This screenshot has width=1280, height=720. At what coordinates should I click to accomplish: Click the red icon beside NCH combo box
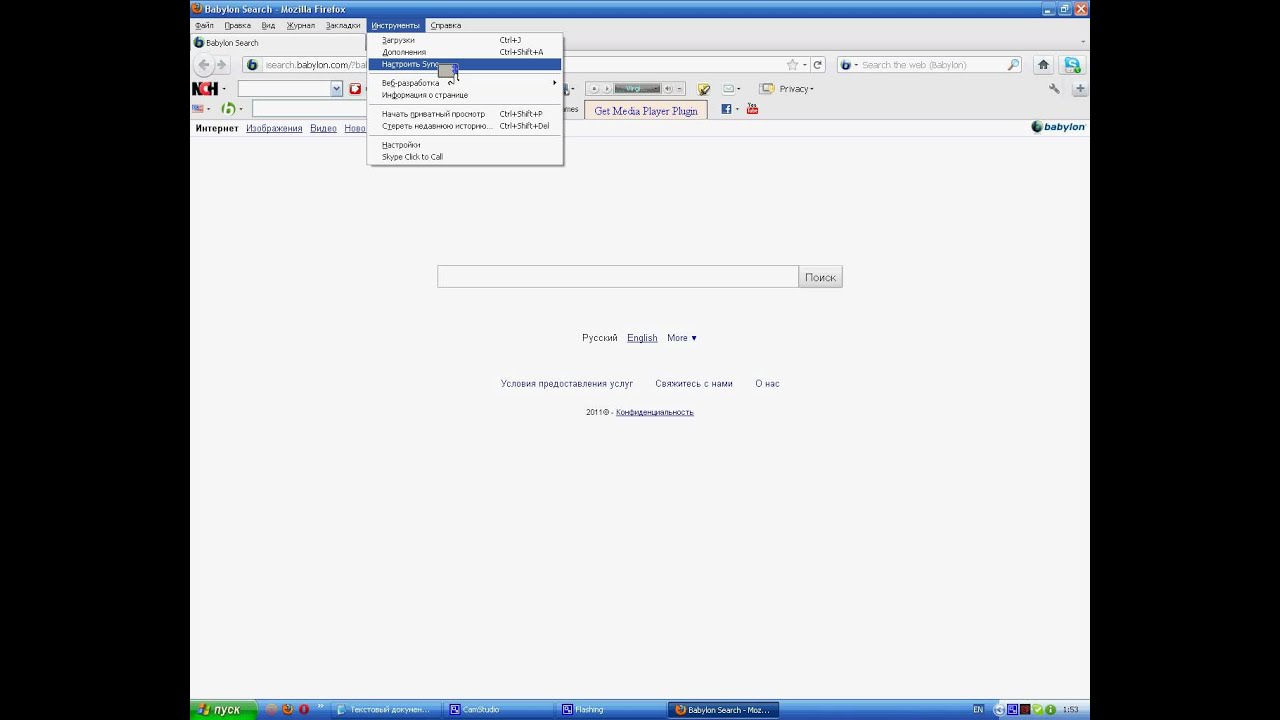[355, 89]
